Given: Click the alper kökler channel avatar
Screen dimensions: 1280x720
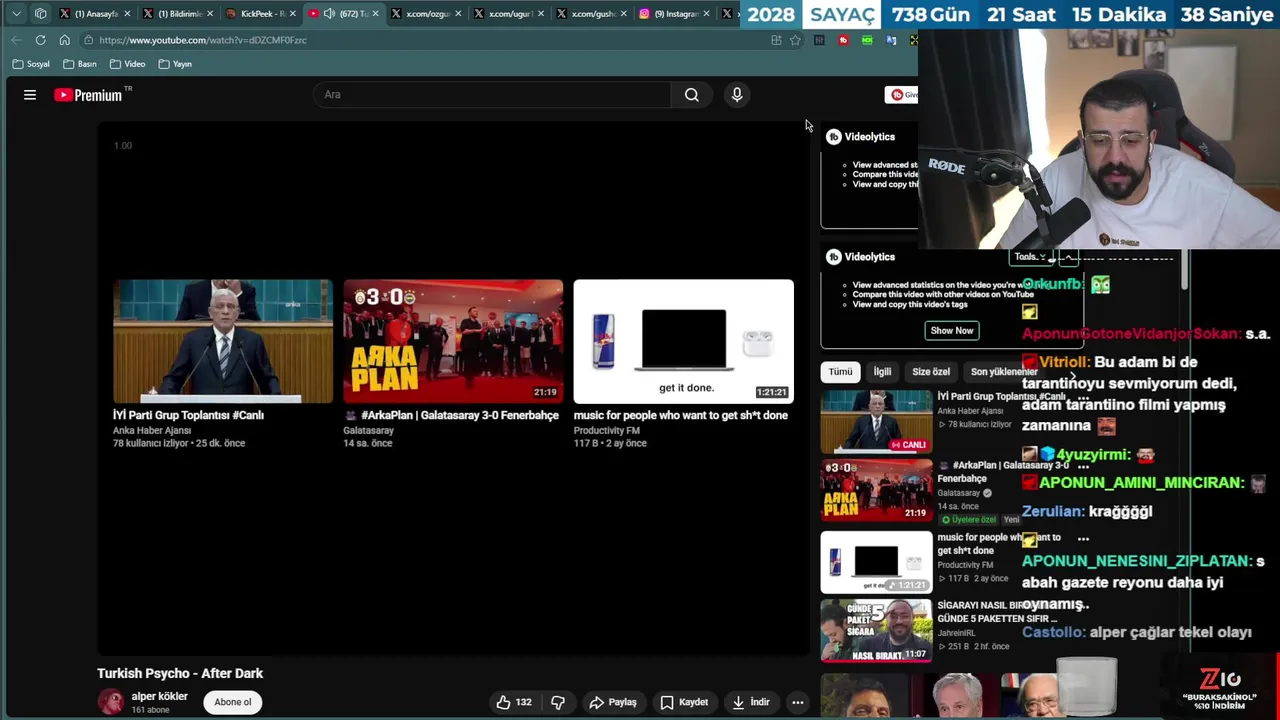Looking at the screenshot, I should coord(110,702).
